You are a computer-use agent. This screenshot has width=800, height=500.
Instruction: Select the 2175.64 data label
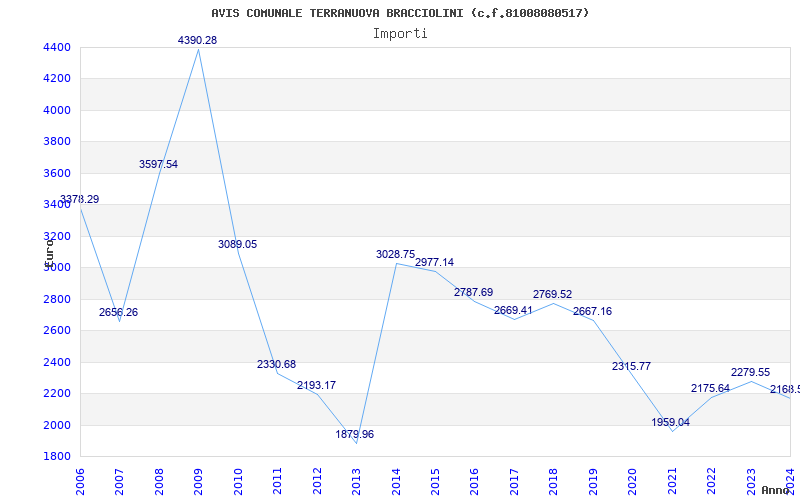[711, 388]
